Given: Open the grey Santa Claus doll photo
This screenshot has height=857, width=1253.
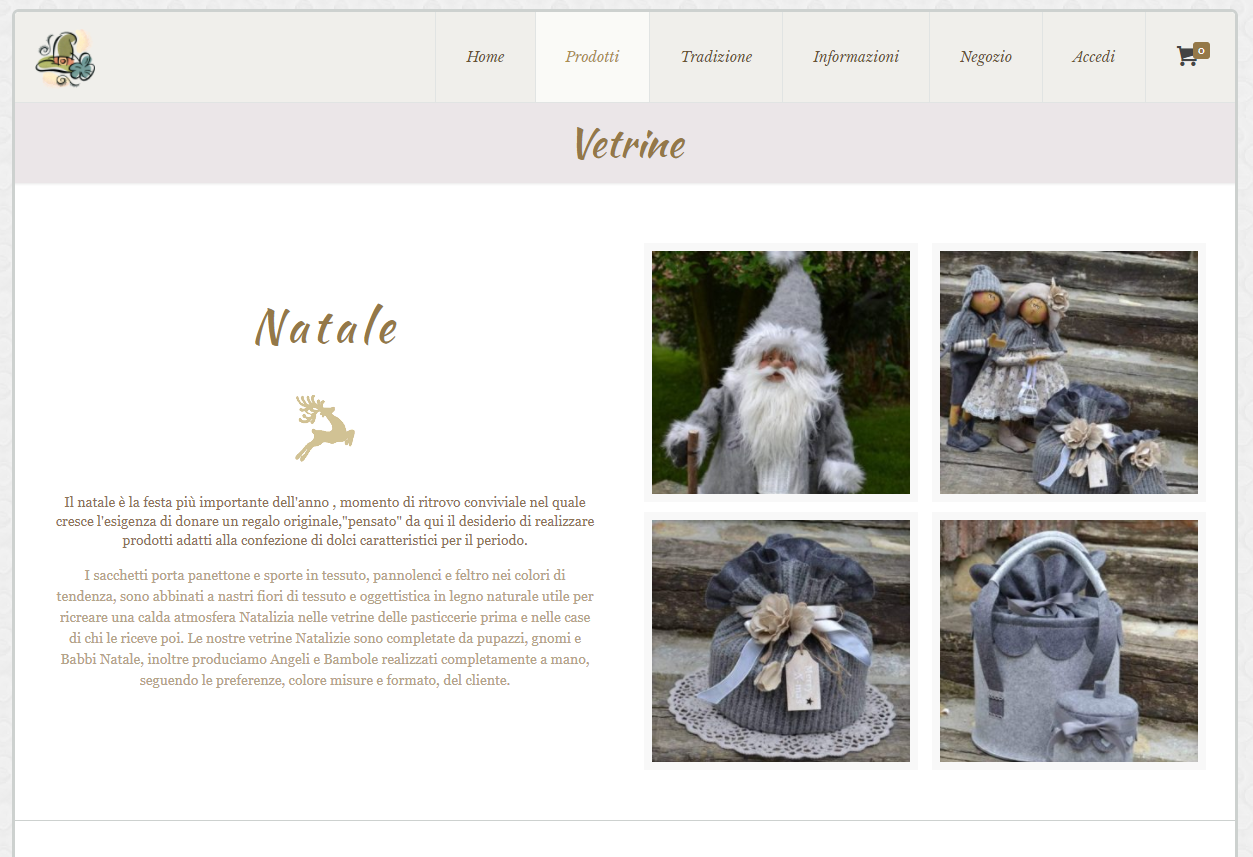Looking at the screenshot, I should pos(781,372).
